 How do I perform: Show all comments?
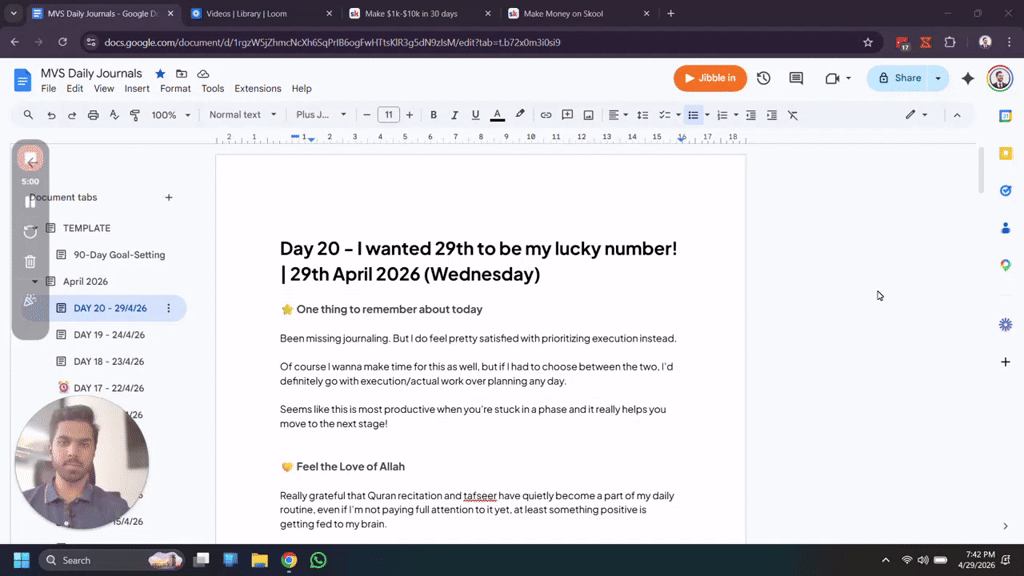pyautogui.click(x=796, y=78)
